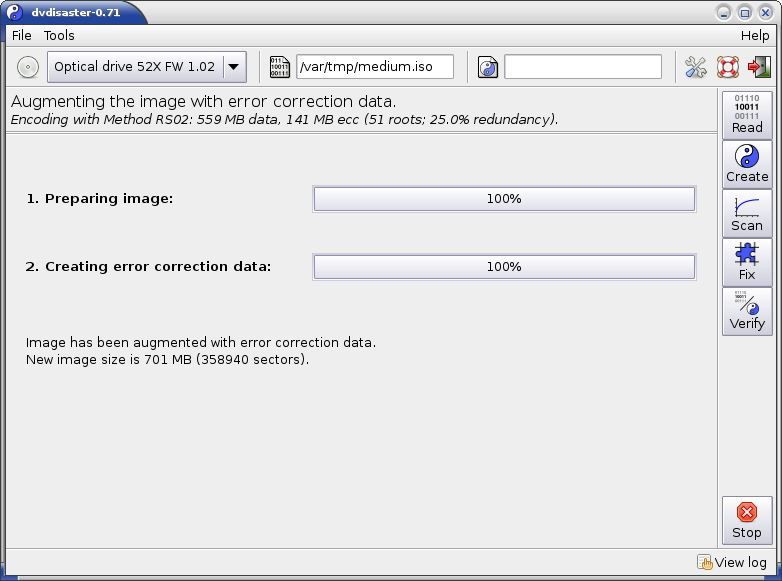782x581 pixels.
Task: Run Verify on image and ecc
Action: tap(747, 311)
